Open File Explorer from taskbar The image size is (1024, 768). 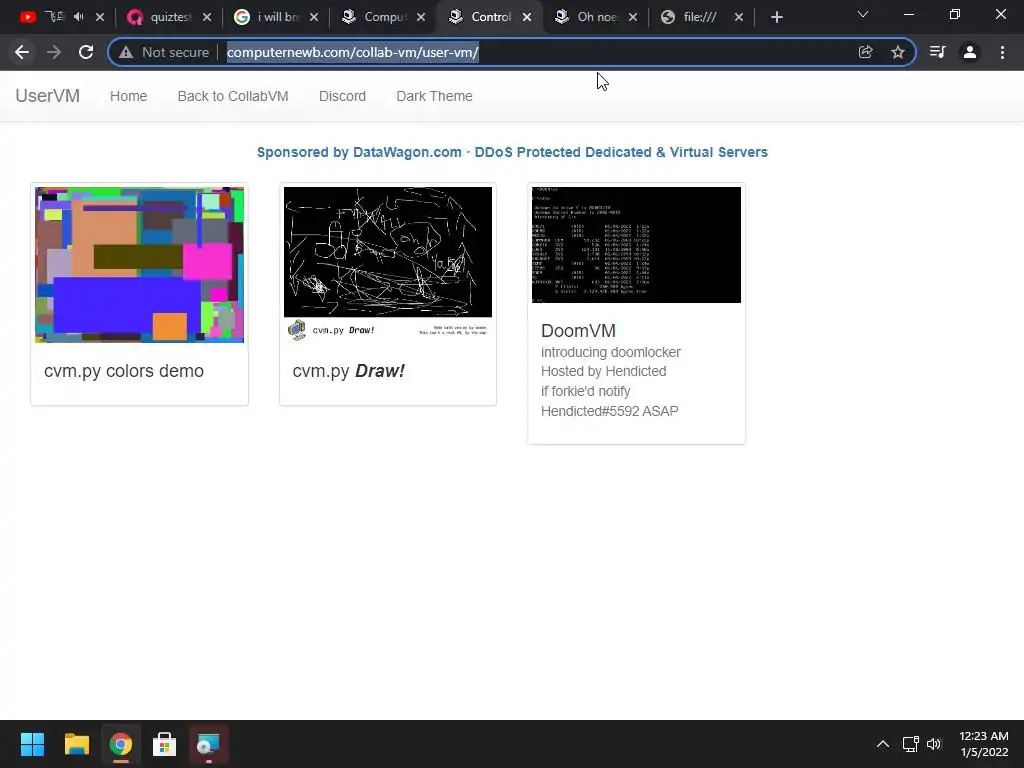point(76,744)
